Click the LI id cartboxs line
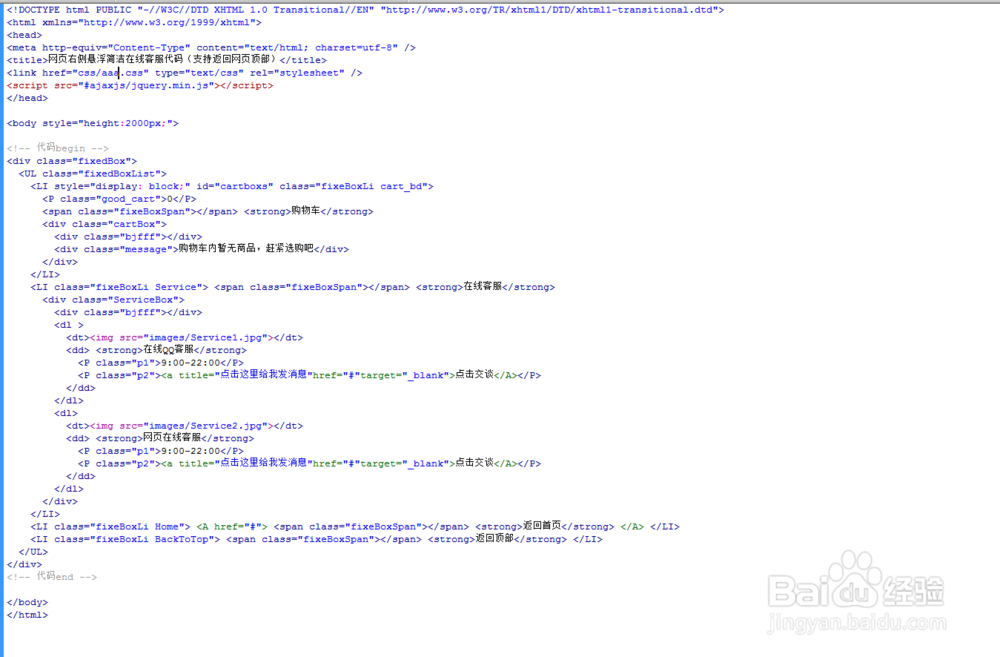 pyautogui.click(x=232, y=186)
